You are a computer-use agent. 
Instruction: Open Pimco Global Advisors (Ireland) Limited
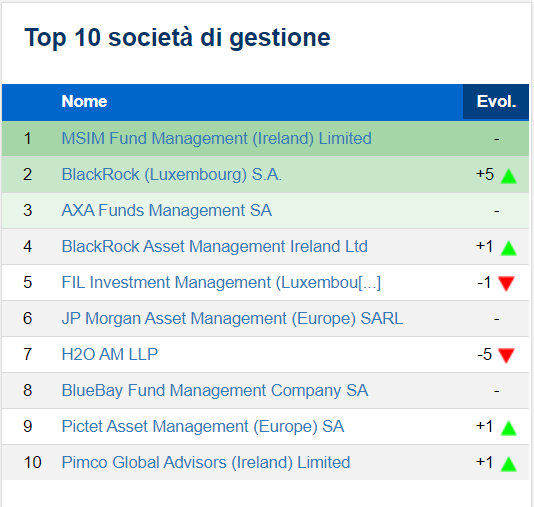tap(206, 463)
